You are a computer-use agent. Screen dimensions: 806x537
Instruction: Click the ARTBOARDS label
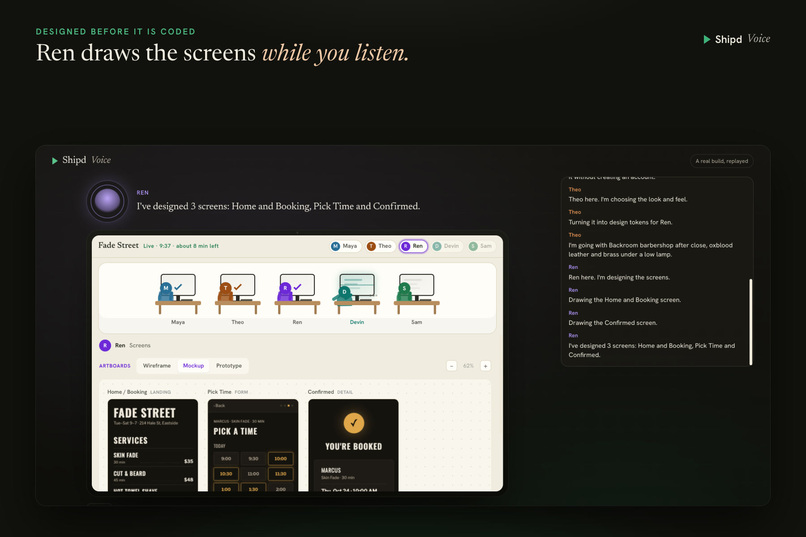click(x=115, y=366)
